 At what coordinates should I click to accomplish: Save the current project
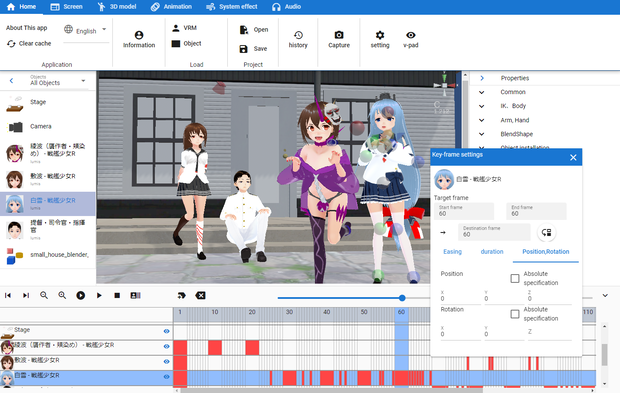pos(253,49)
